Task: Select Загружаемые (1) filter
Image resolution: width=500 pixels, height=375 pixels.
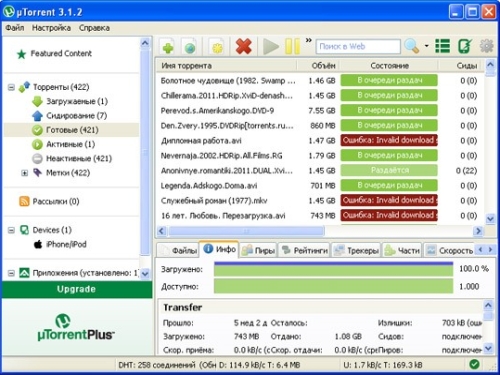Action: (x=77, y=101)
